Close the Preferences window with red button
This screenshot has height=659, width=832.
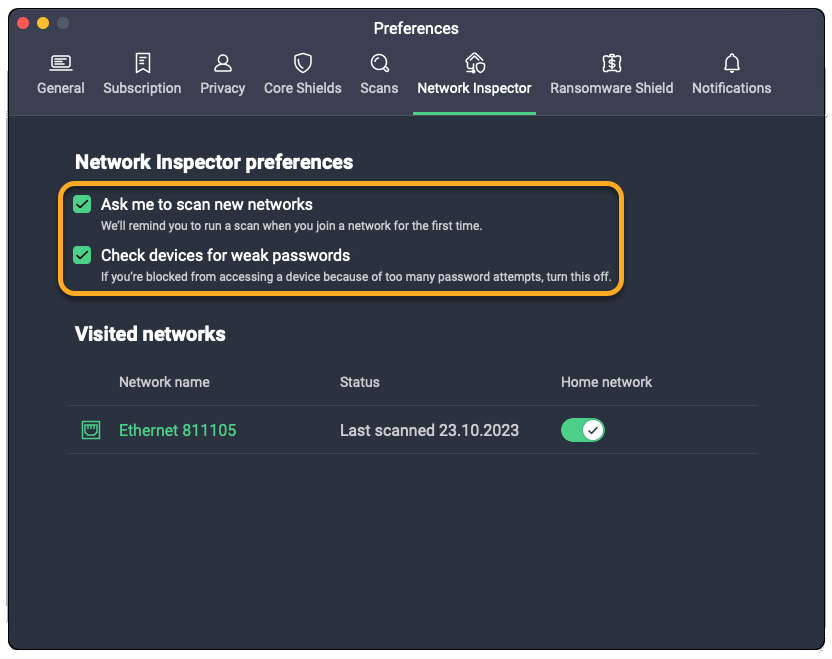(x=23, y=23)
